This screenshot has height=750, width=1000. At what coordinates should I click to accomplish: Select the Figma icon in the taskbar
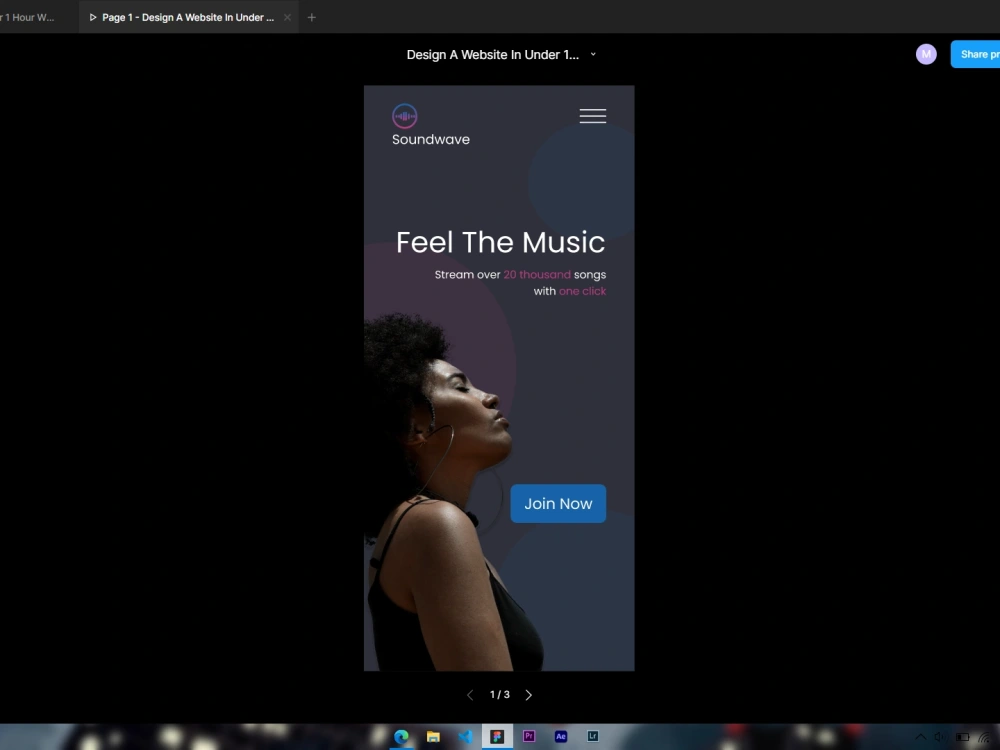[x=497, y=737]
